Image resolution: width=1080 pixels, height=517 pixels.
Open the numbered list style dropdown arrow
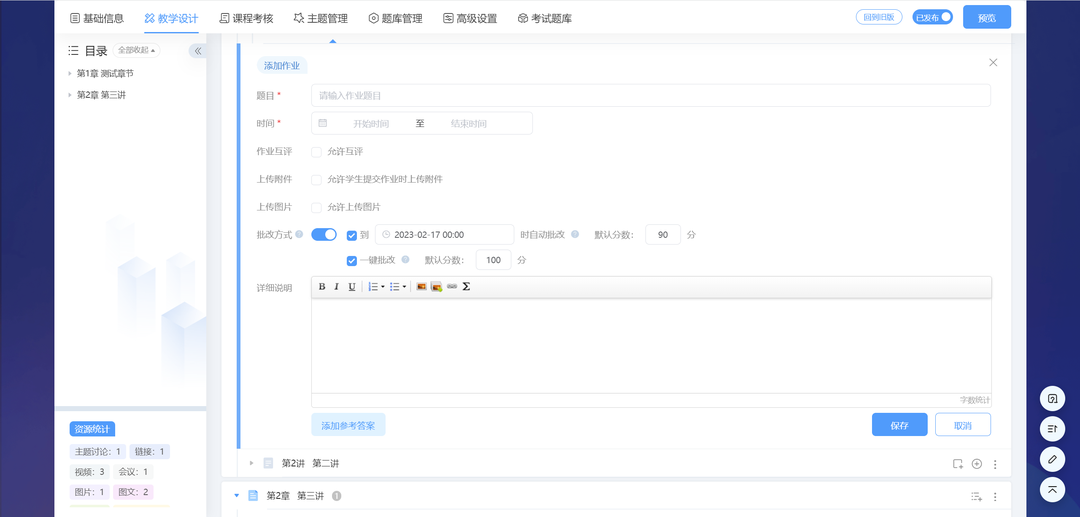coord(383,286)
